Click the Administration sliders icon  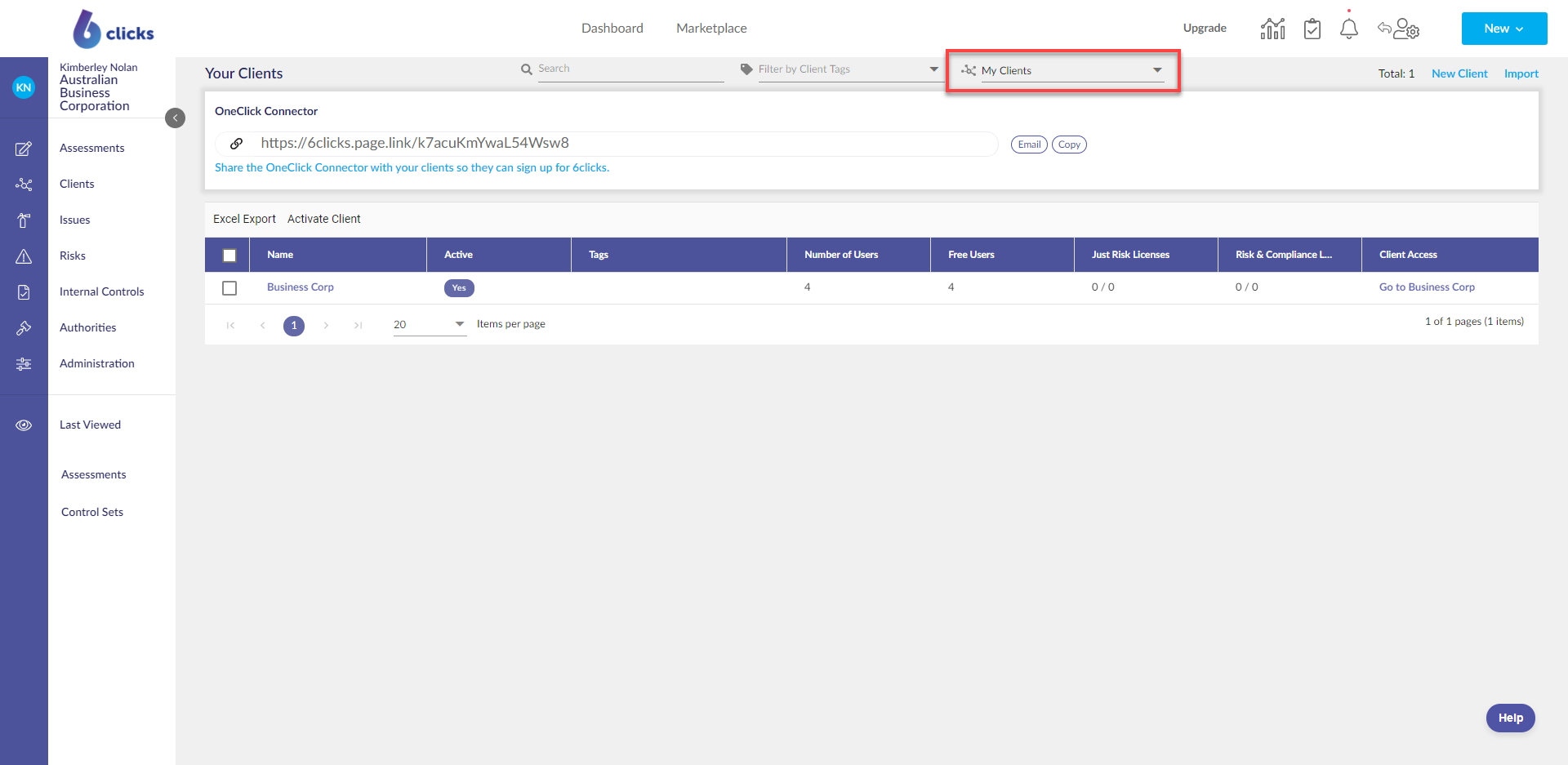[x=24, y=364]
